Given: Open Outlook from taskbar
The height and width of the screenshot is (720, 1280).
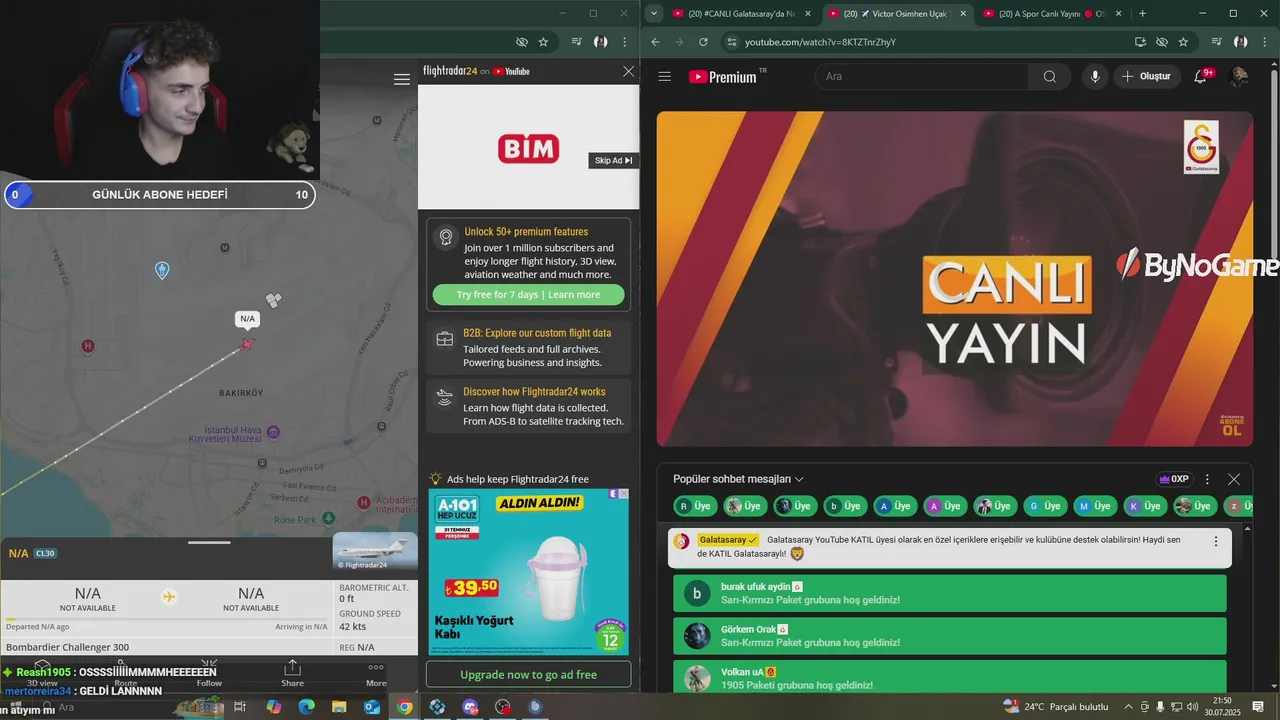Looking at the screenshot, I should point(372,707).
